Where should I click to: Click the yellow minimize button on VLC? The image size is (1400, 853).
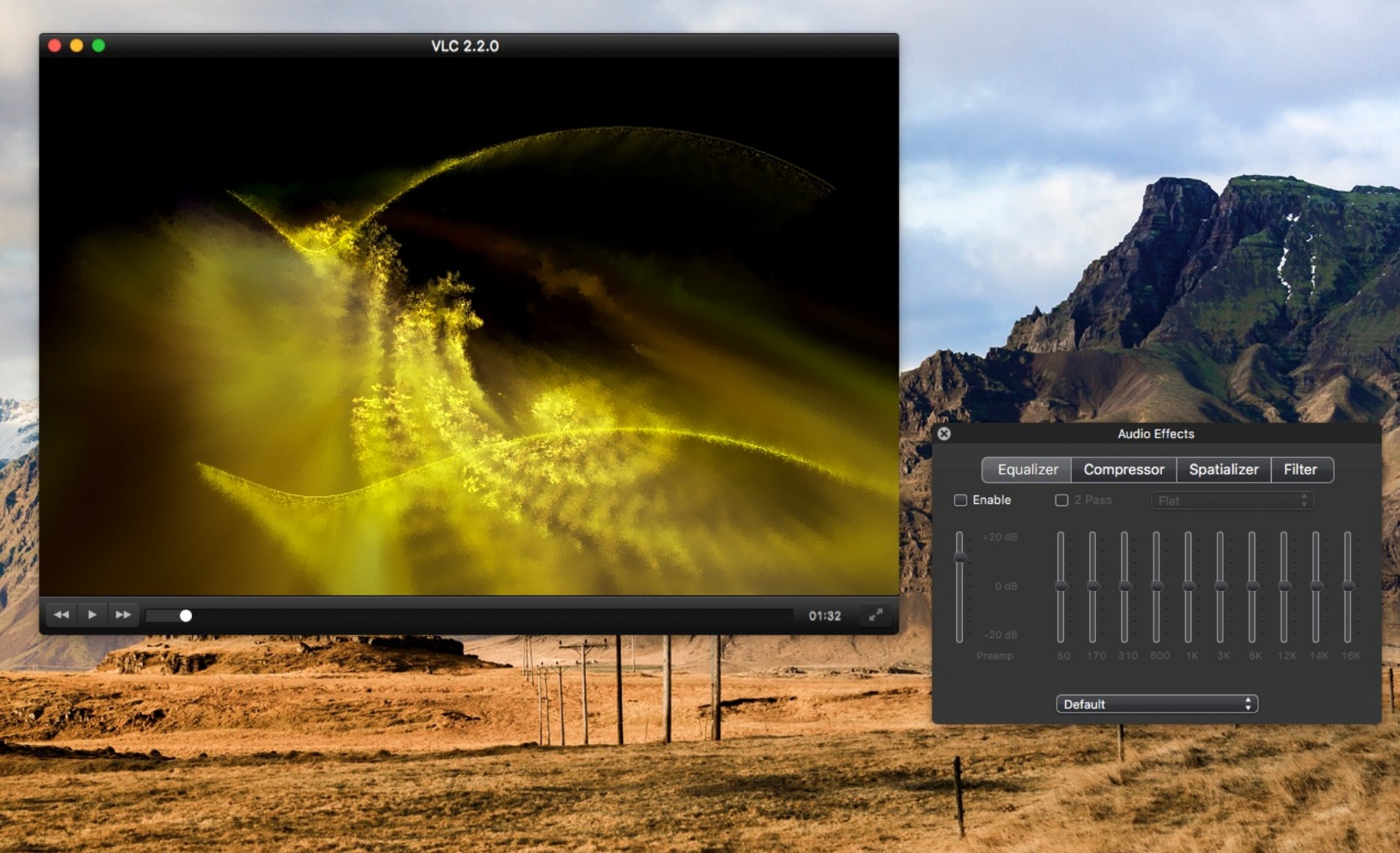coord(74,46)
